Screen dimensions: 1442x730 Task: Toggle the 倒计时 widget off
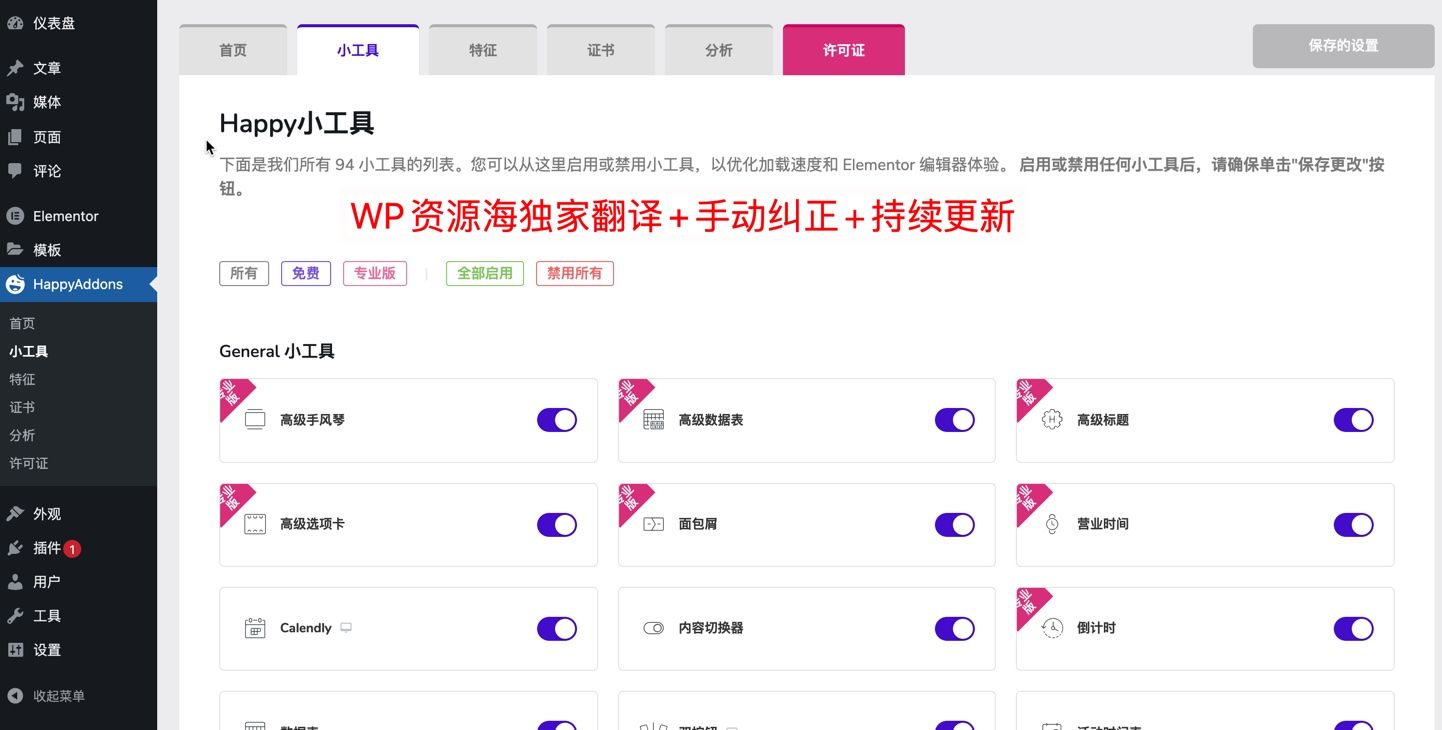pyautogui.click(x=1354, y=628)
